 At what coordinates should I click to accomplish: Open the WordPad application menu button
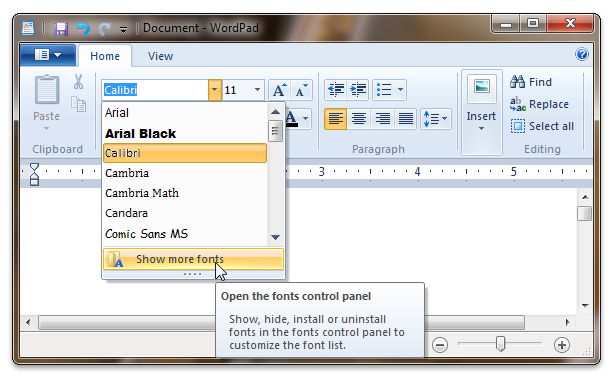pos(48,55)
